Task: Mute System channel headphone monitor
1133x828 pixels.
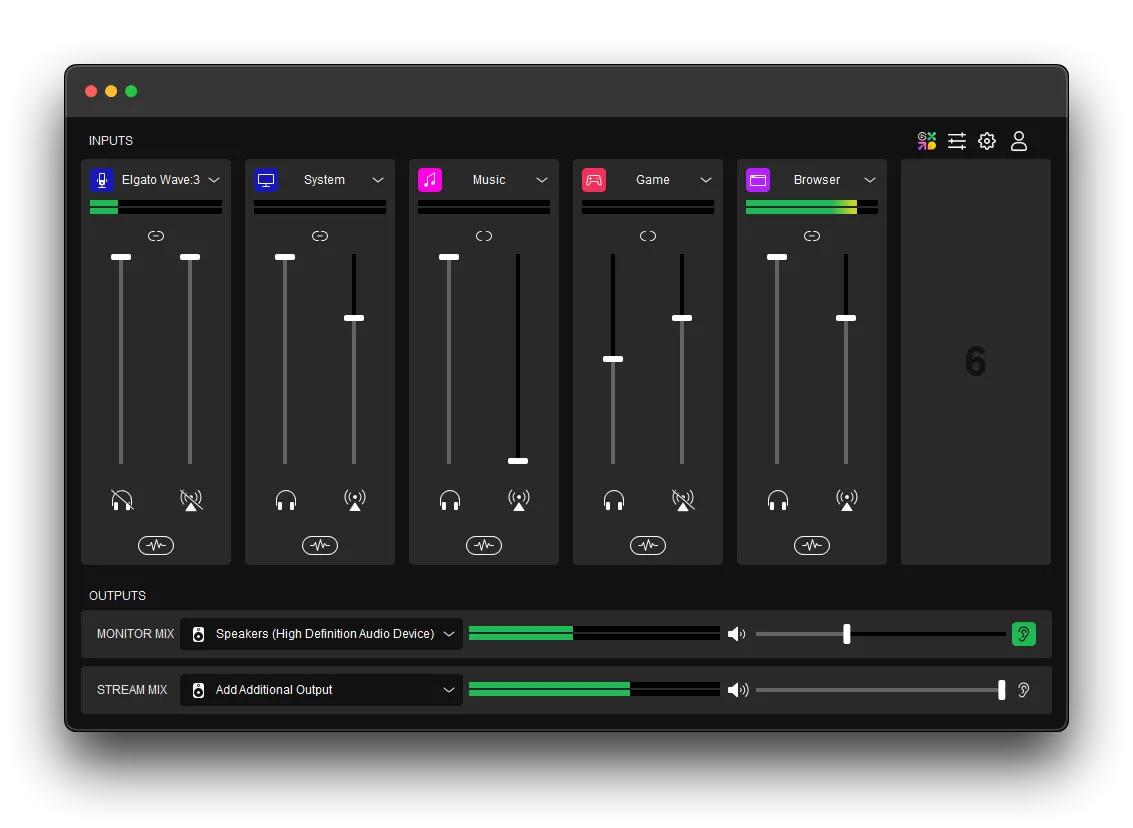Action: pos(286,500)
